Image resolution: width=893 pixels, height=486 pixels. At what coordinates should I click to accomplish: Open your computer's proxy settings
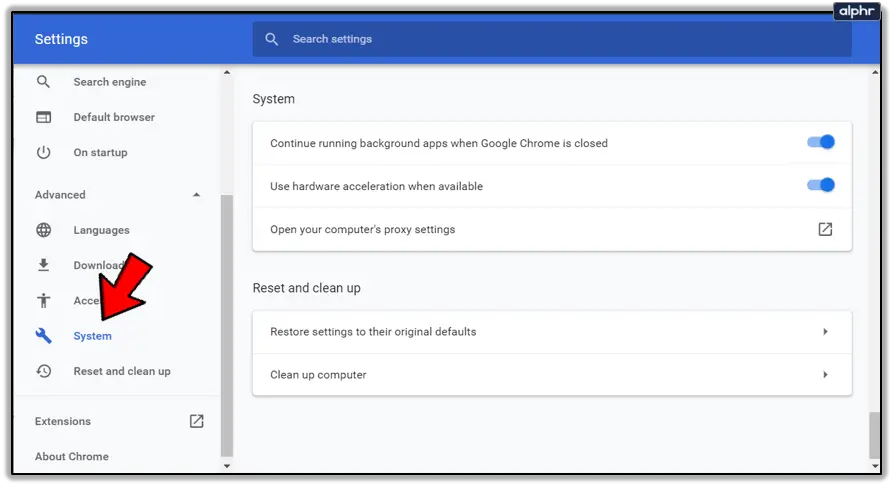[x=362, y=229]
